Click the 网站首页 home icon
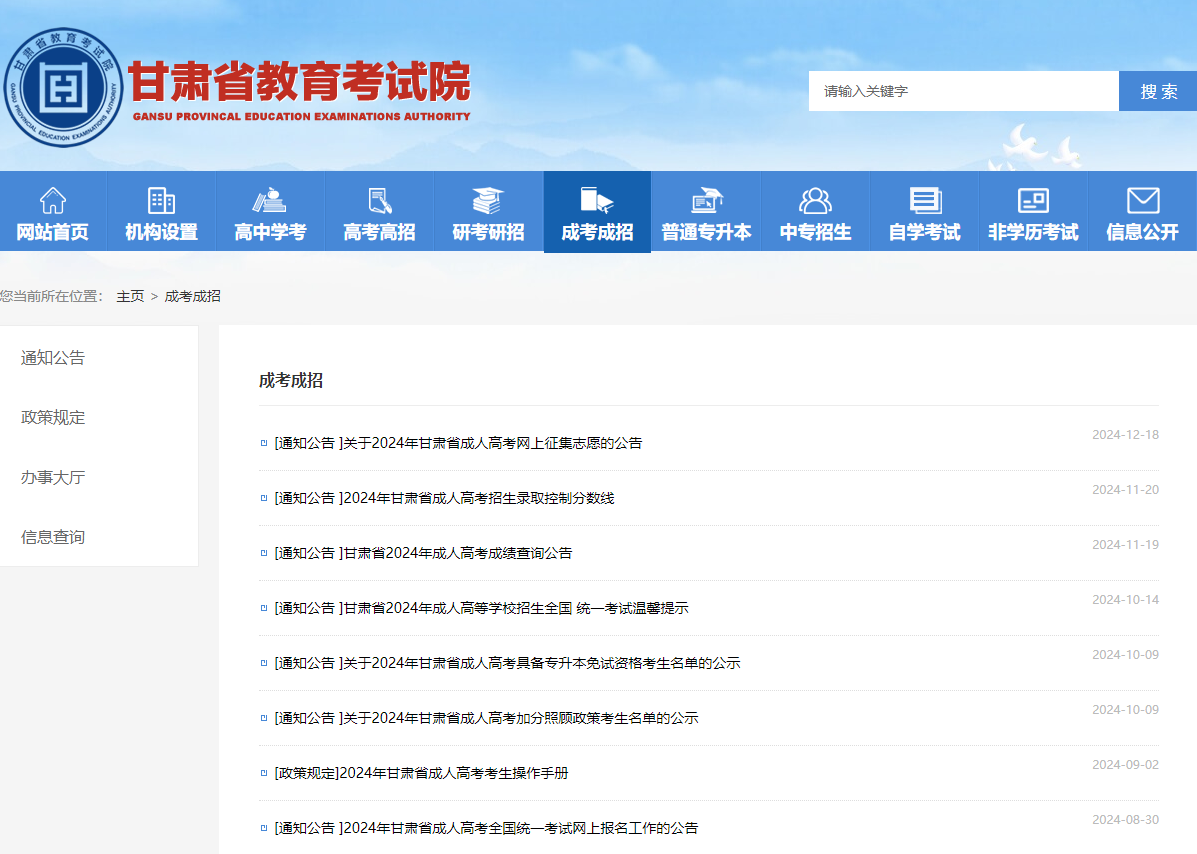 pos(52,198)
